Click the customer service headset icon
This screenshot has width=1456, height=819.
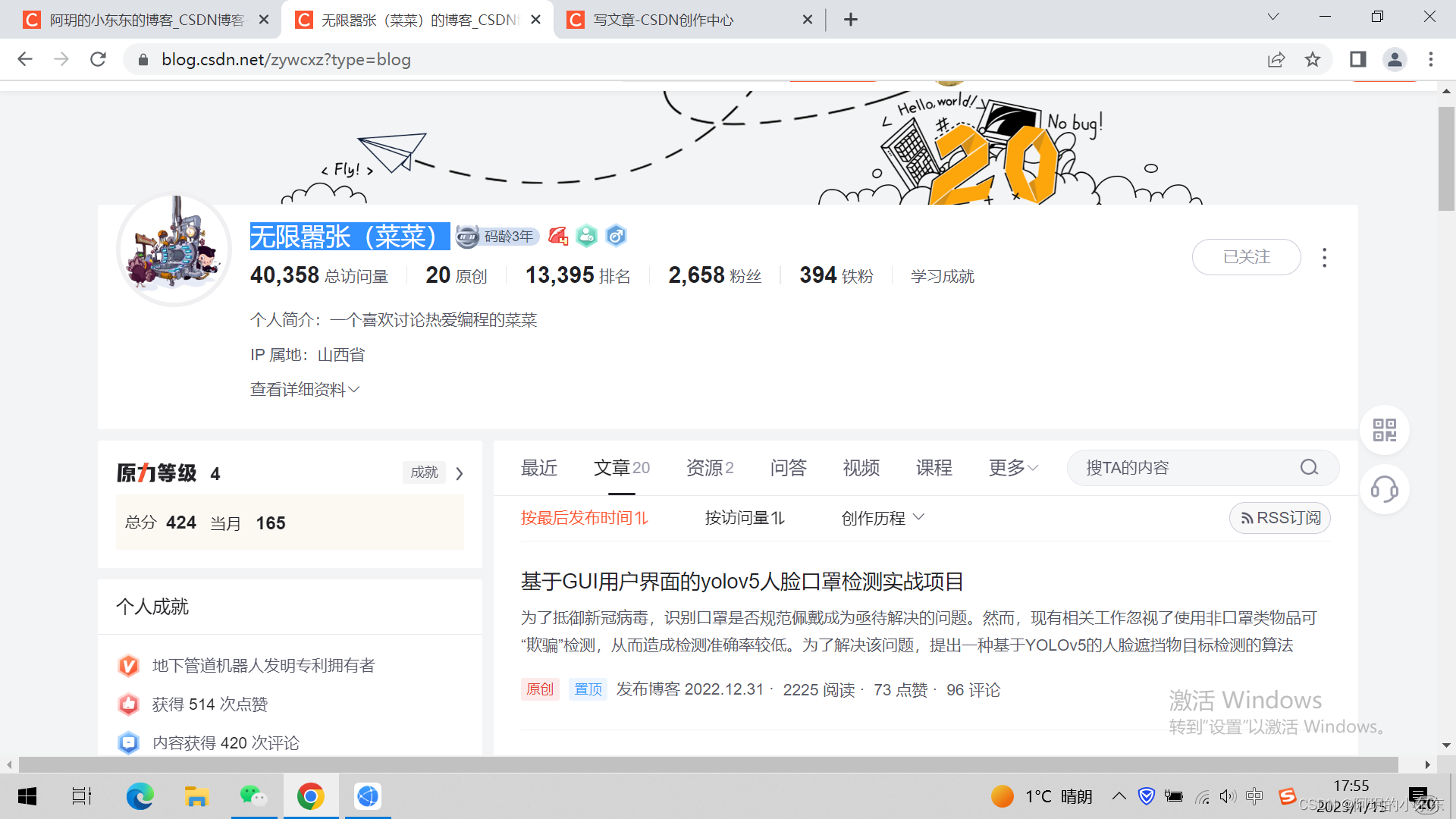click(1384, 490)
